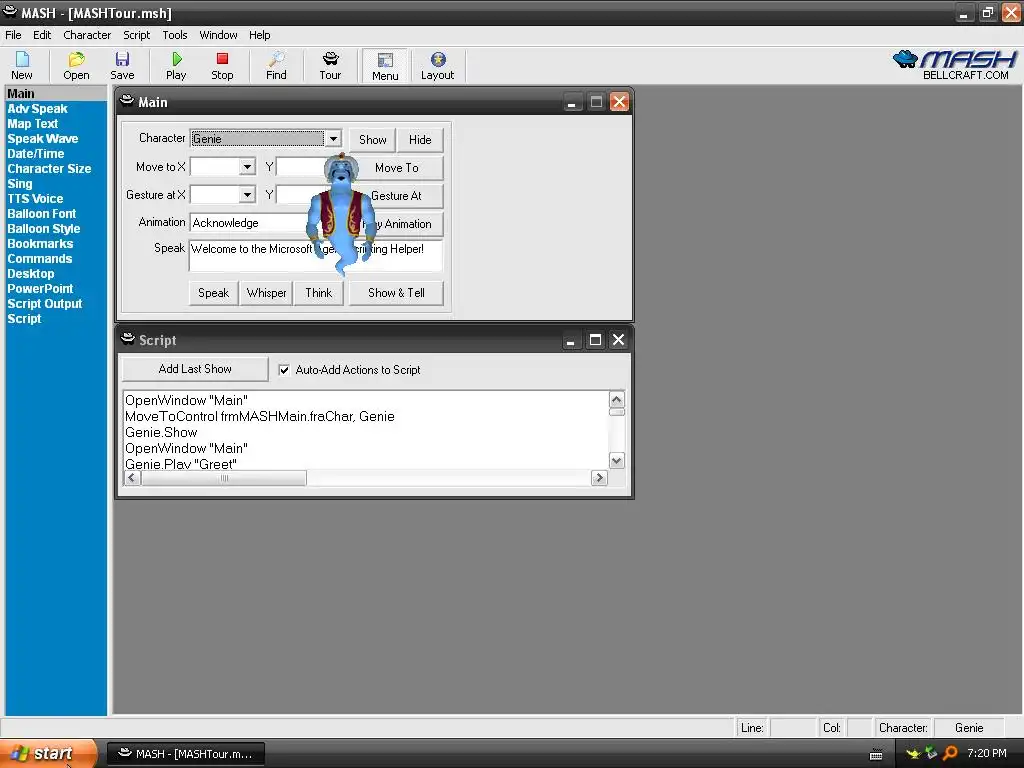Click the Whisper button
Image resolution: width=1024 pixels, height=768 pixels.
266,293
